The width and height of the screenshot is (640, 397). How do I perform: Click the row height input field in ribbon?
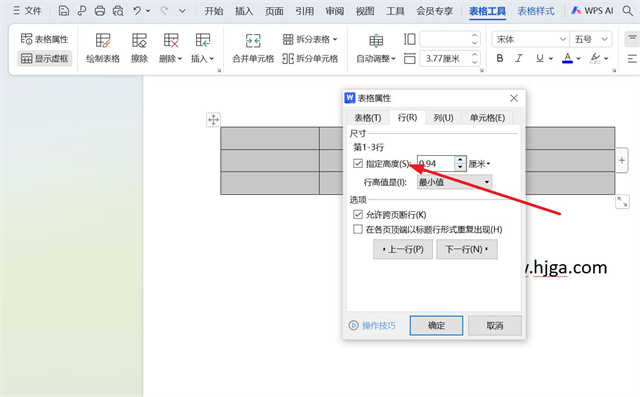445,39
